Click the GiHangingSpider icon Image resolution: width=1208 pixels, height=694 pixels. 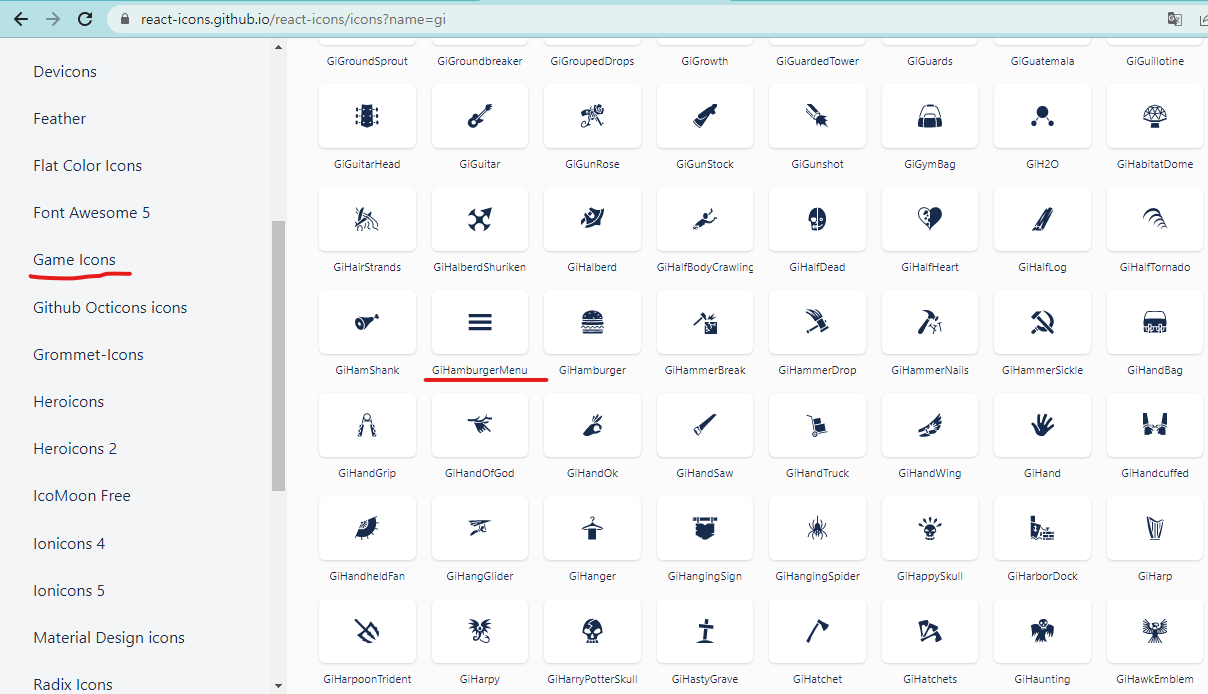817,528
